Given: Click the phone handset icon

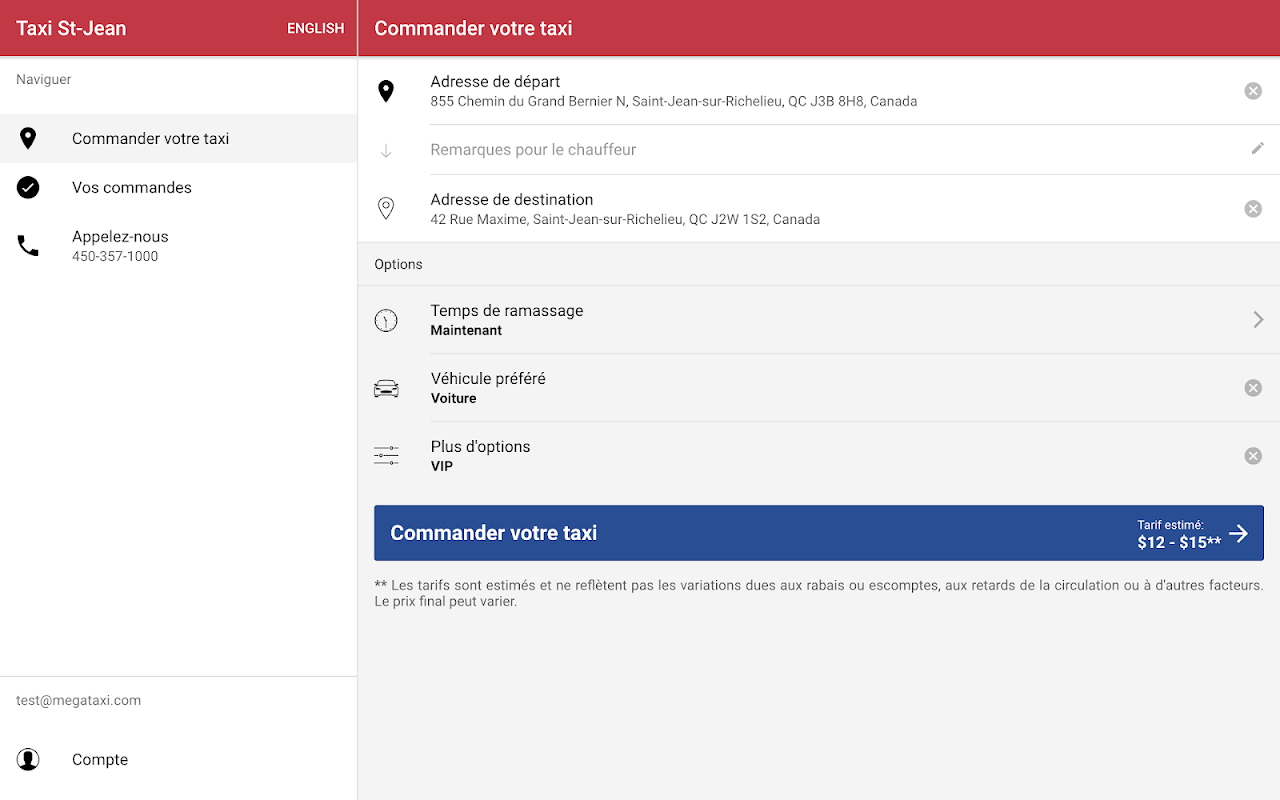Looking at the screenshot, I should pyautogui.click(x=28, y=246).
